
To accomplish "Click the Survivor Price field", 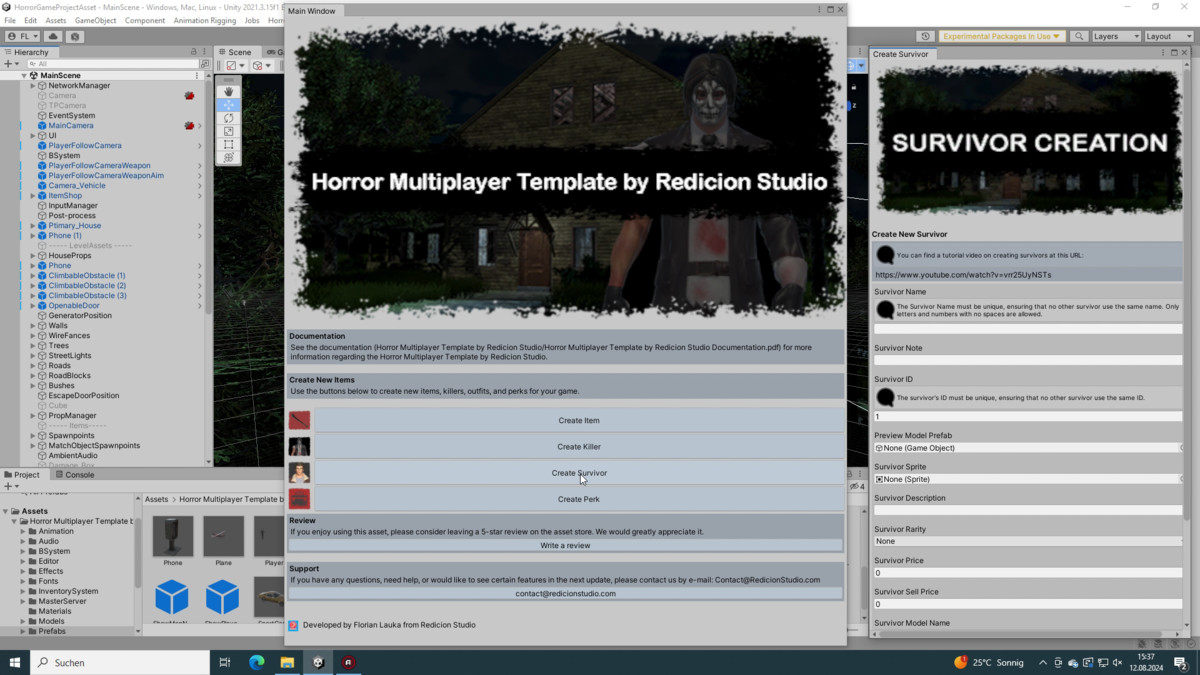I will (1028, 573).
